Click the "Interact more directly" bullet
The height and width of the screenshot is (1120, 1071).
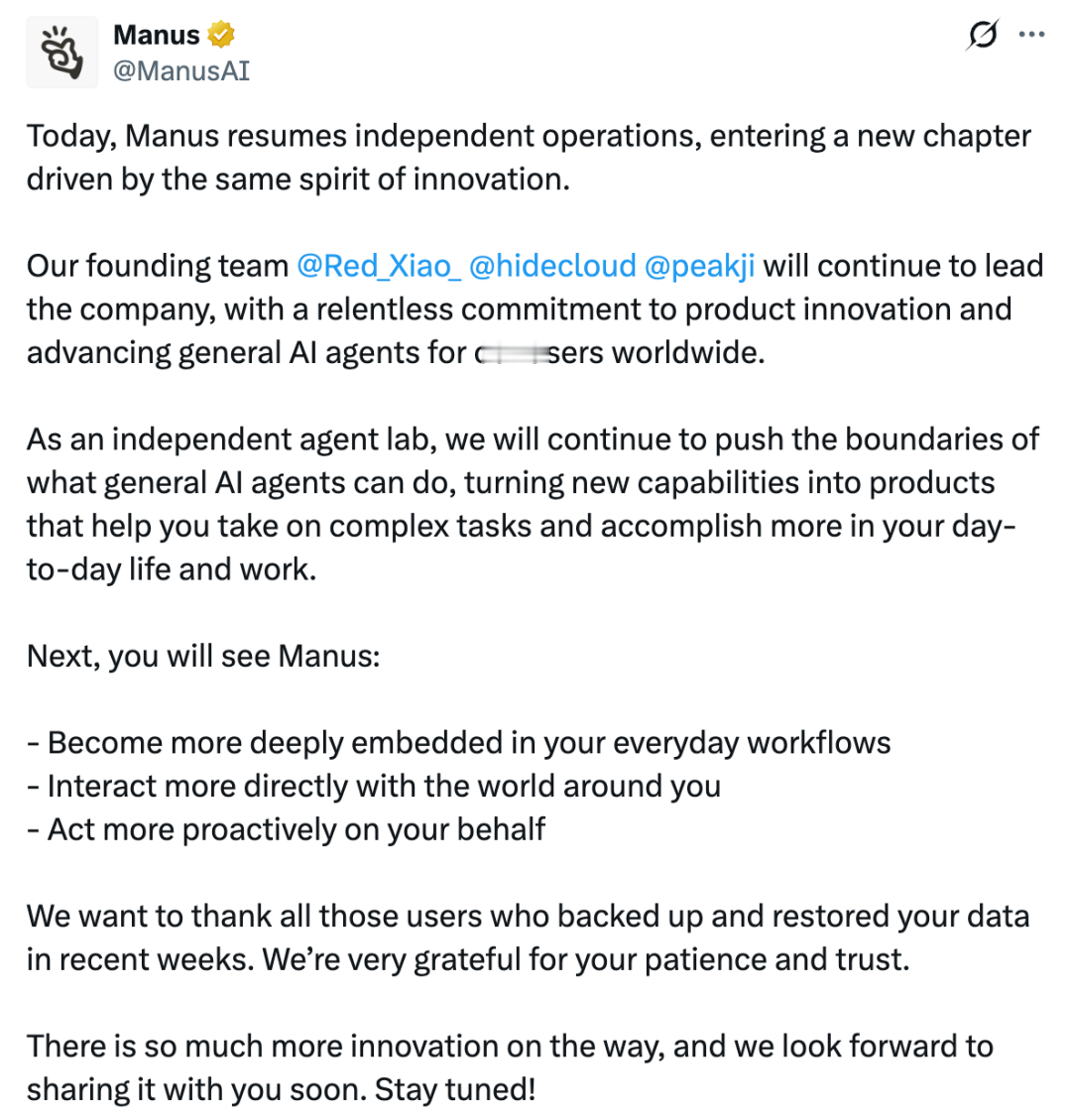(x=374, y=786)
